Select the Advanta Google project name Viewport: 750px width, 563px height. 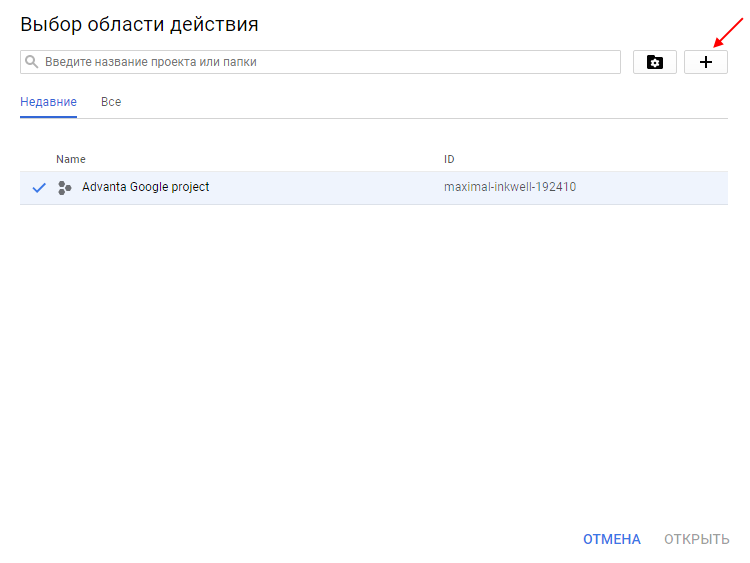click(x=145, y=187)
